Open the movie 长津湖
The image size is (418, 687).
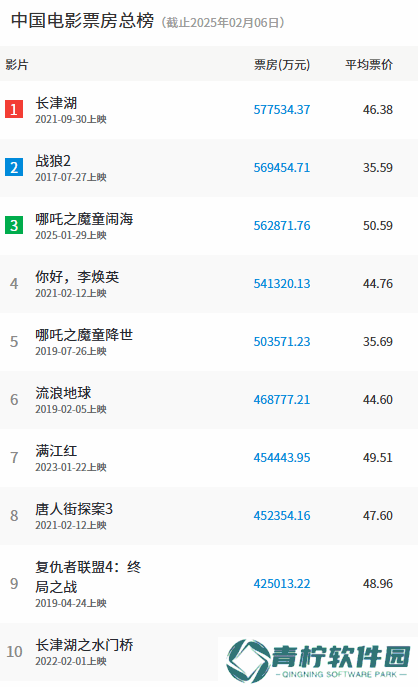click(x=56, y=103)
